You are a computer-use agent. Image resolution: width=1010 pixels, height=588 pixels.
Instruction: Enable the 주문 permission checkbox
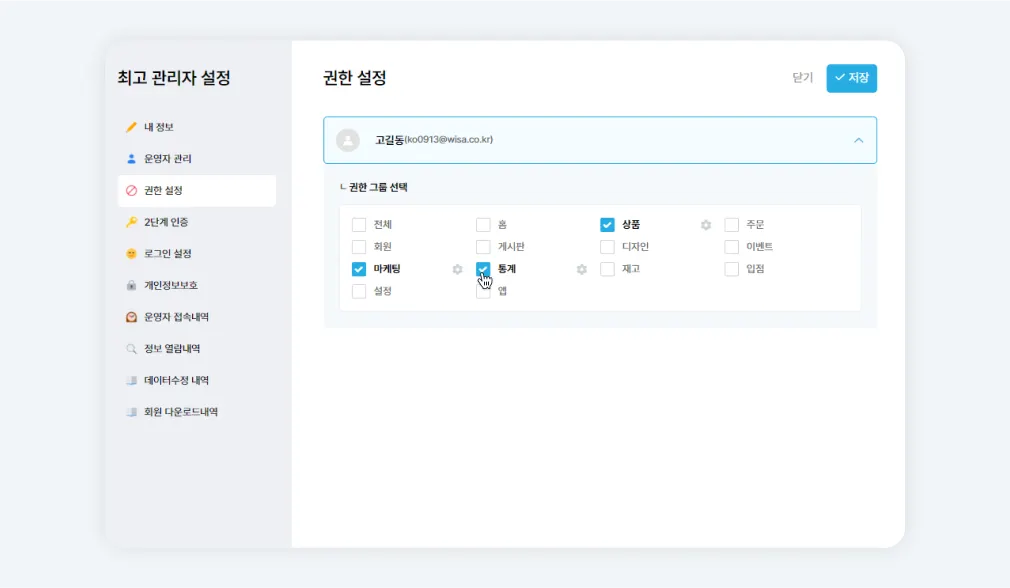(x=731, y=225)
